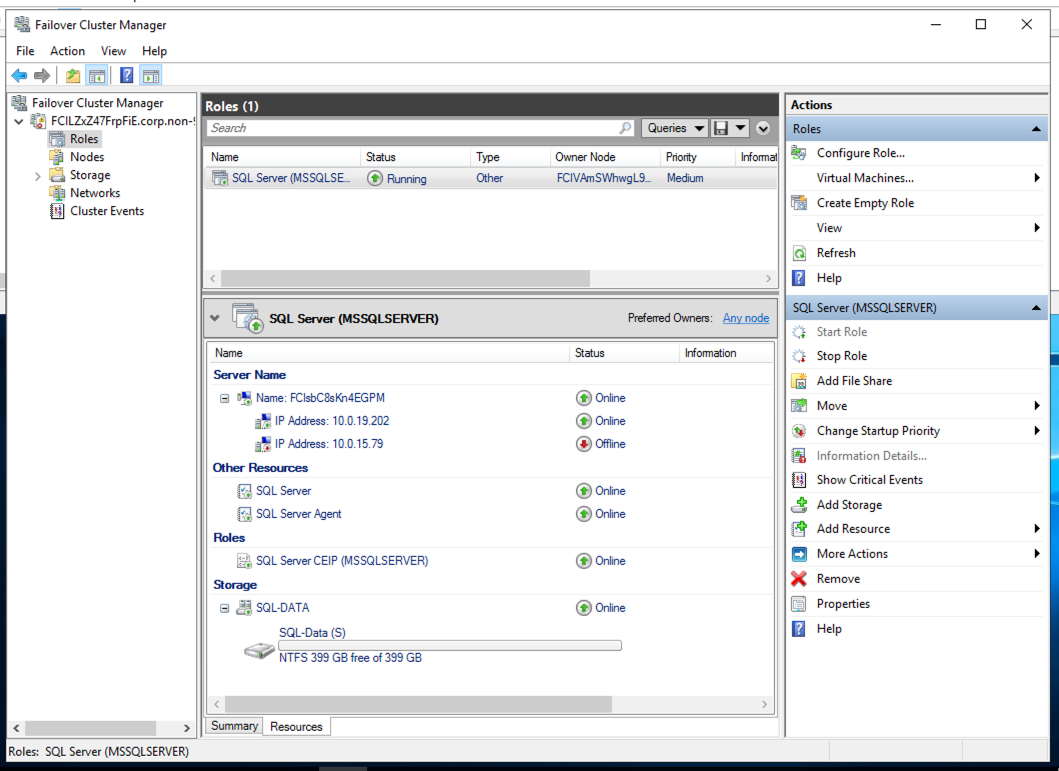Image resolution: width=1059 pixels, height=771 pixels.
Task: Select Storage in the cluster tree
Action: tap(90, 175)
